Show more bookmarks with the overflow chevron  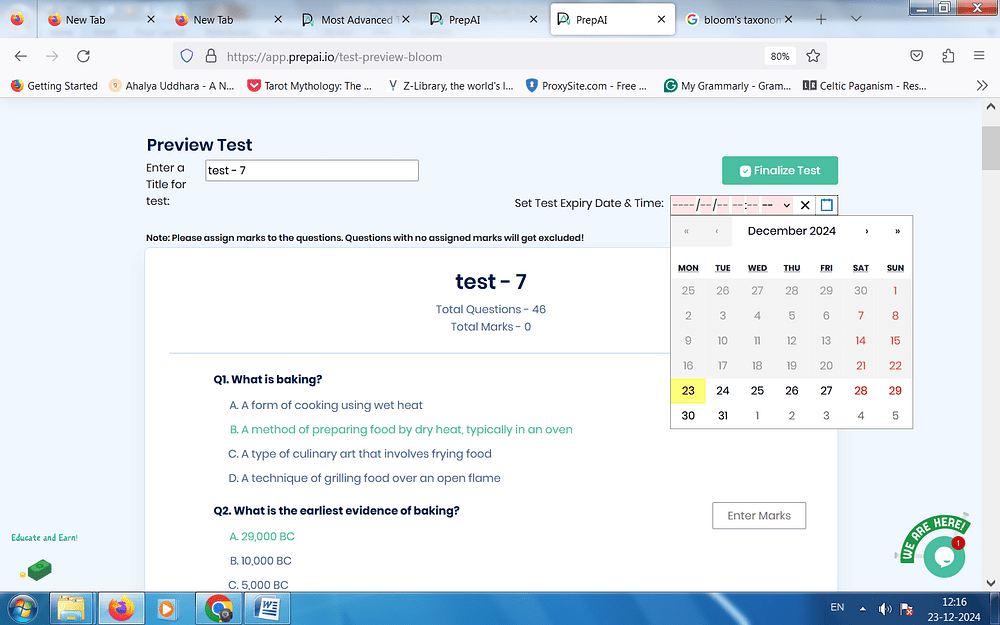click(981, 86)
